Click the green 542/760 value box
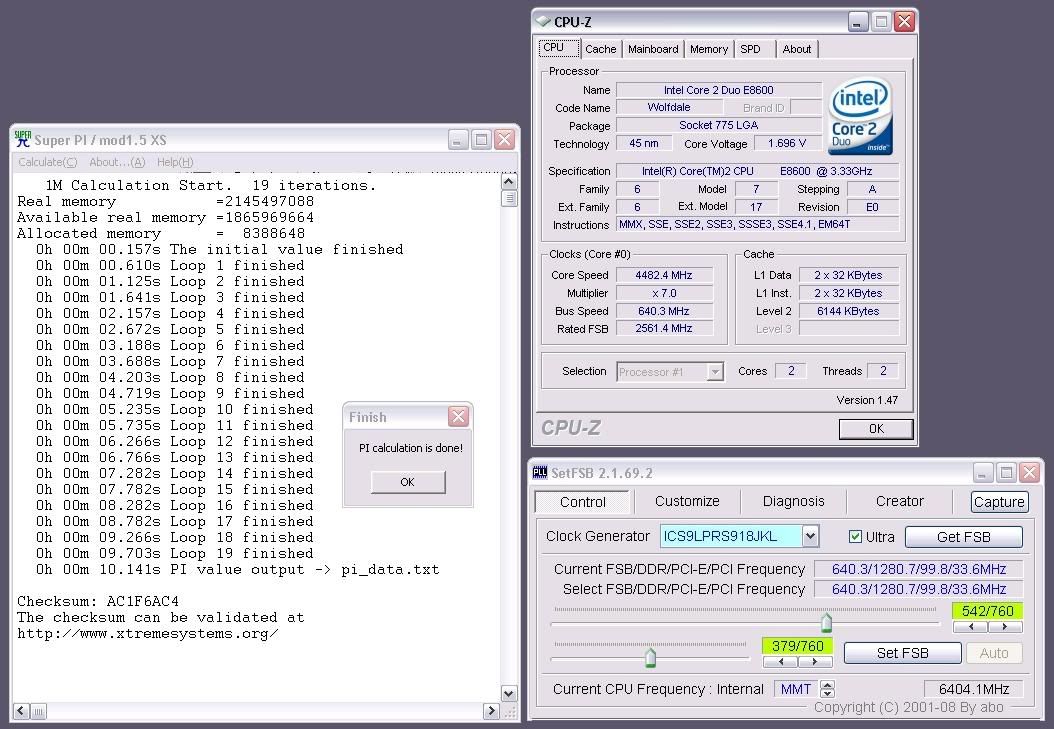 coord(987,611)
